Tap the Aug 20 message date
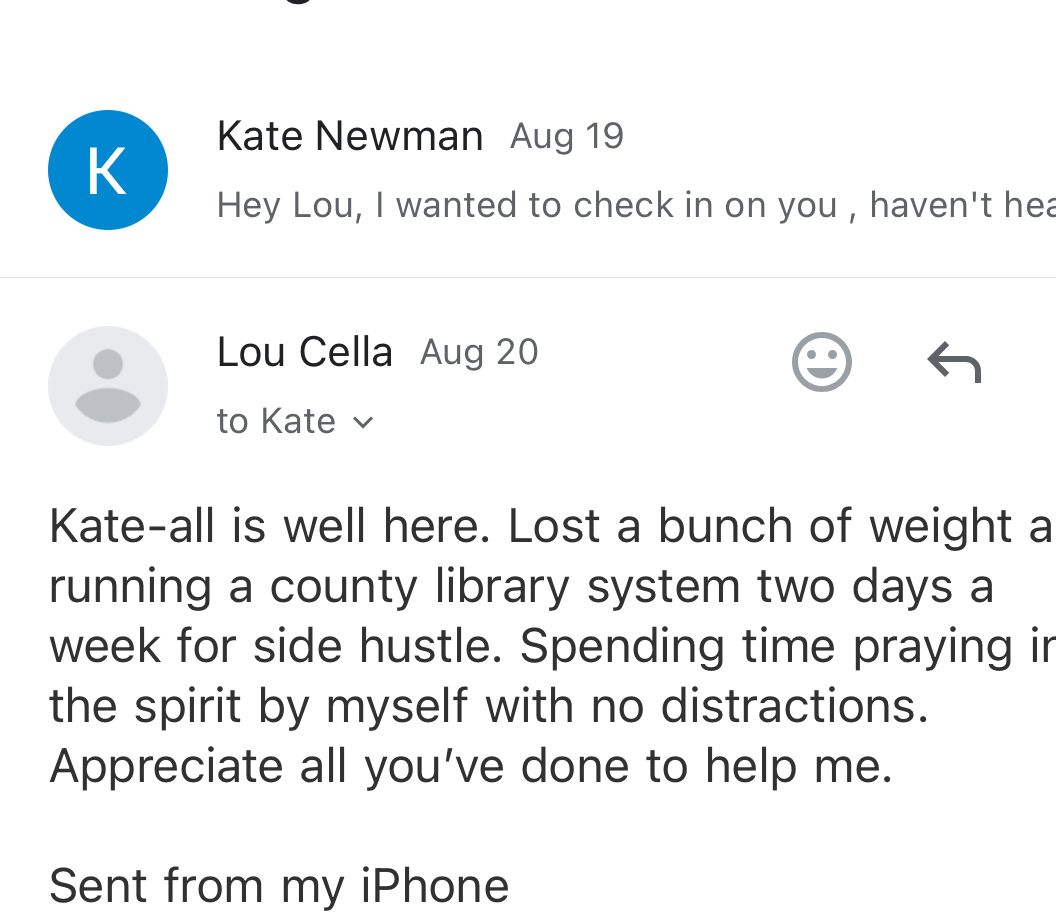 point(479,352)
